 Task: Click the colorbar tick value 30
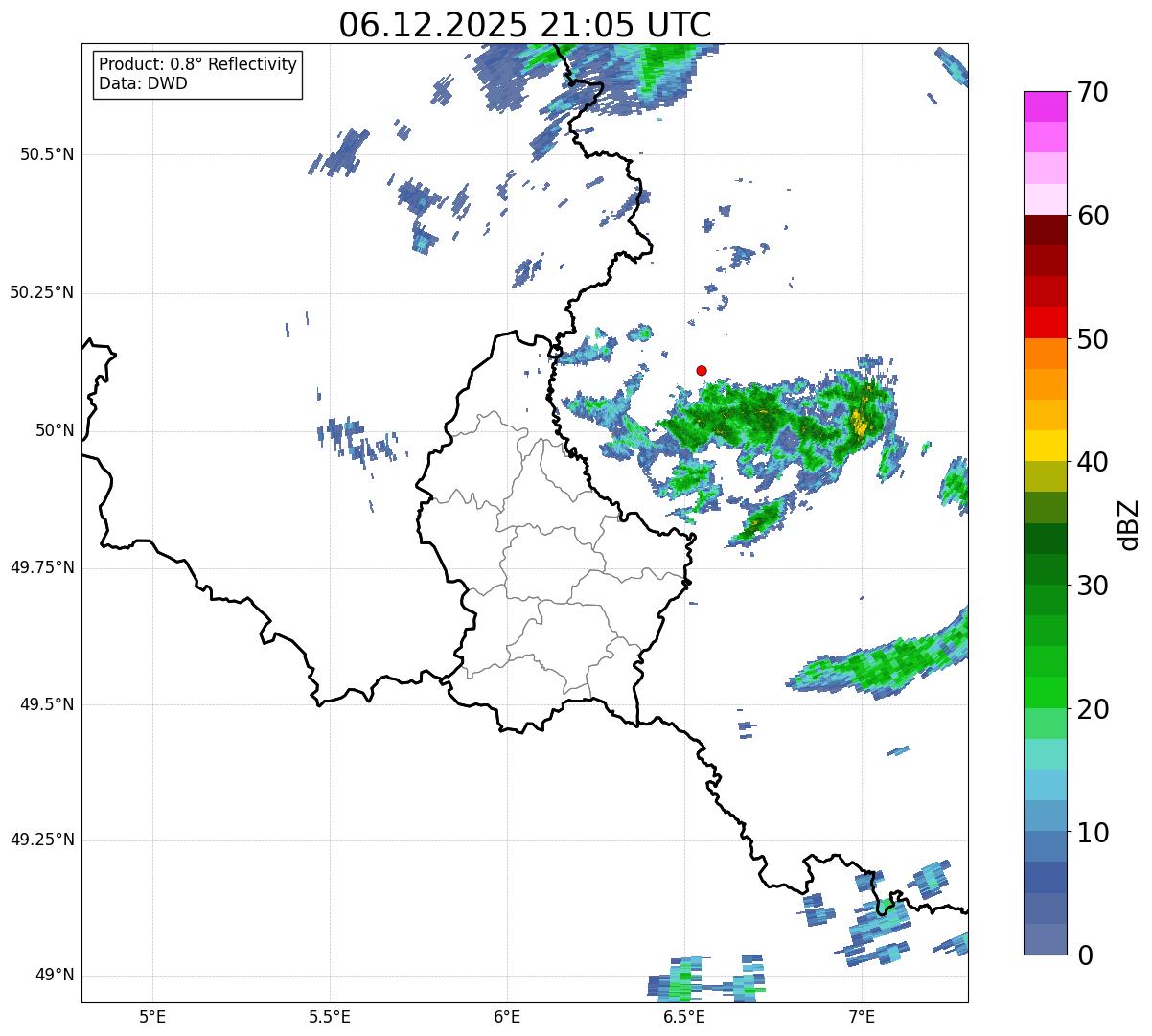pyautogui.click(x=1093, y=586)
